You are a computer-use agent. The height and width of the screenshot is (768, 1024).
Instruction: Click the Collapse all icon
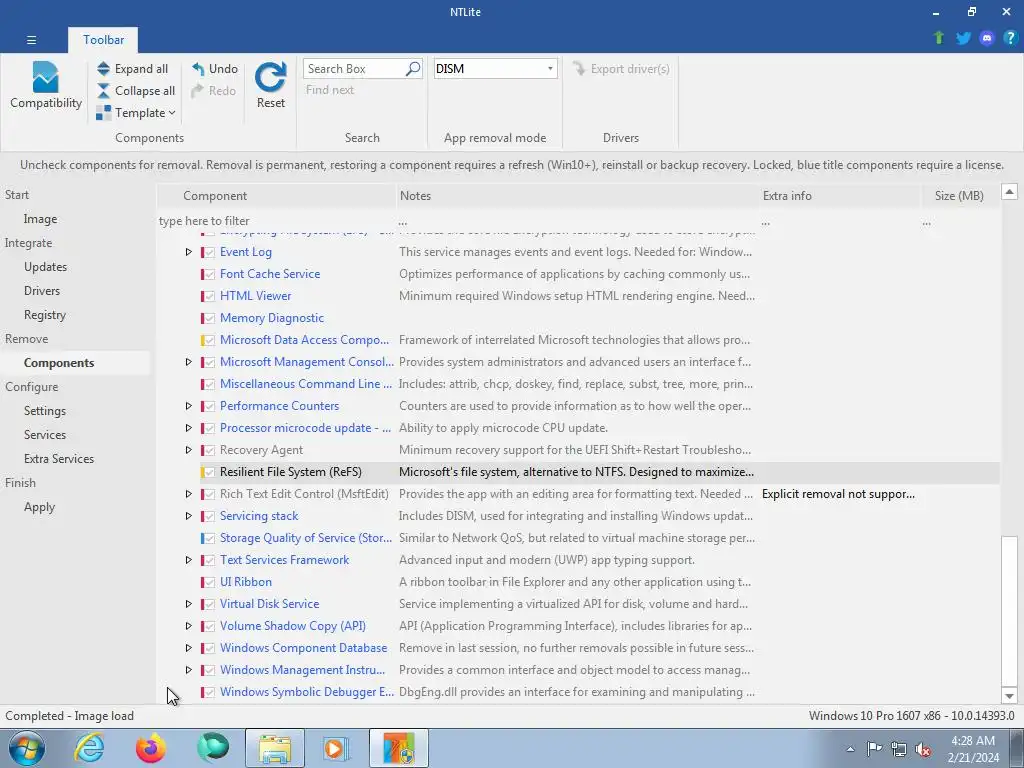coord(103,91)
